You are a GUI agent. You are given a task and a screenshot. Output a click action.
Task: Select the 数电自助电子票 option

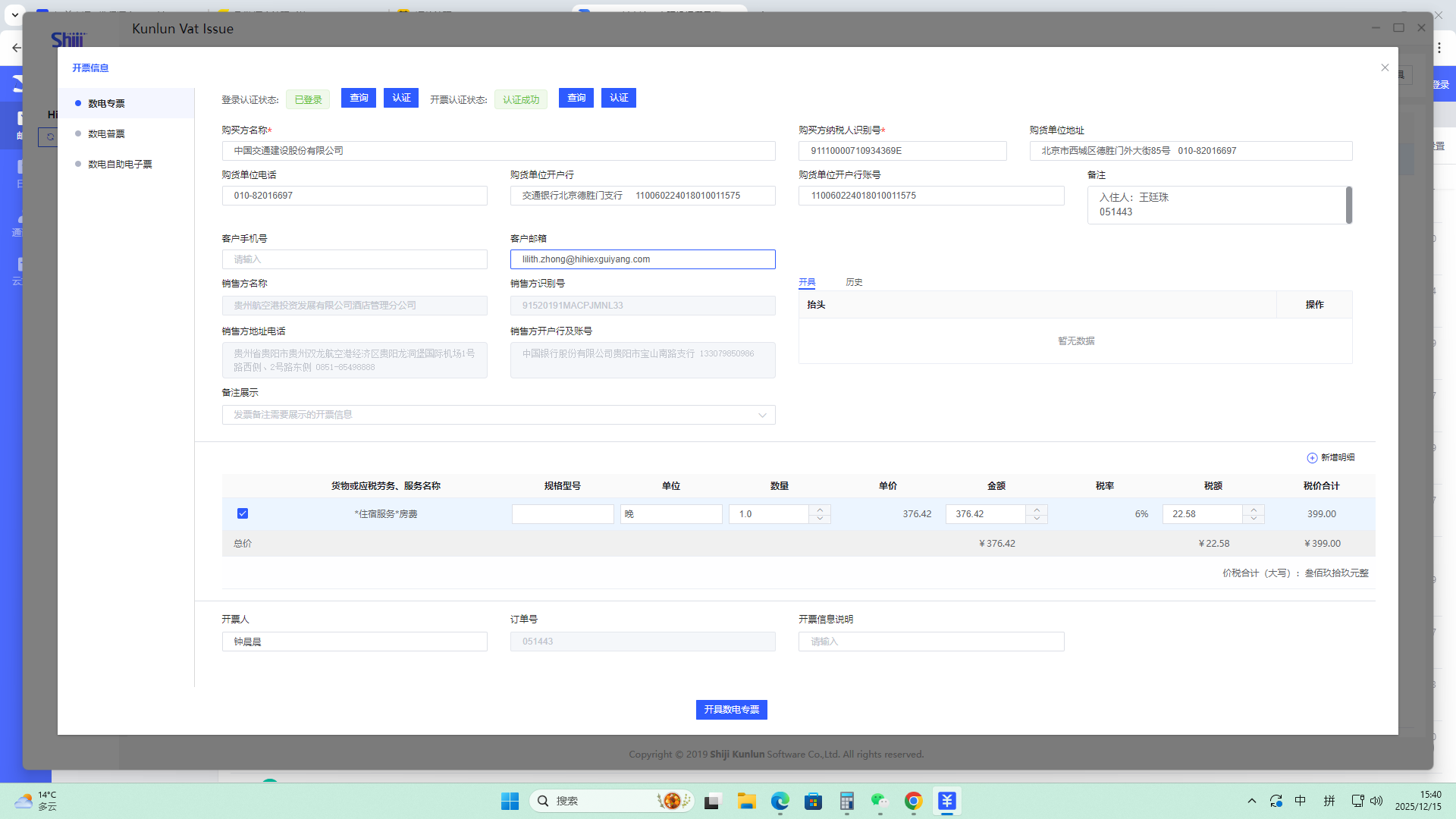[120, 164]
